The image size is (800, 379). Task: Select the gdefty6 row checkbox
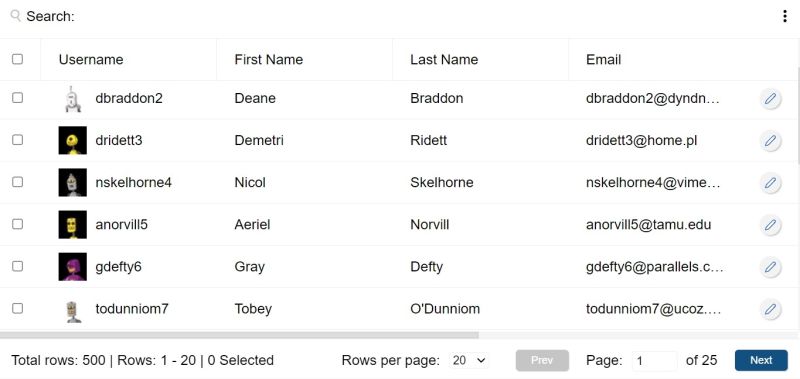(x=17, y=266)
